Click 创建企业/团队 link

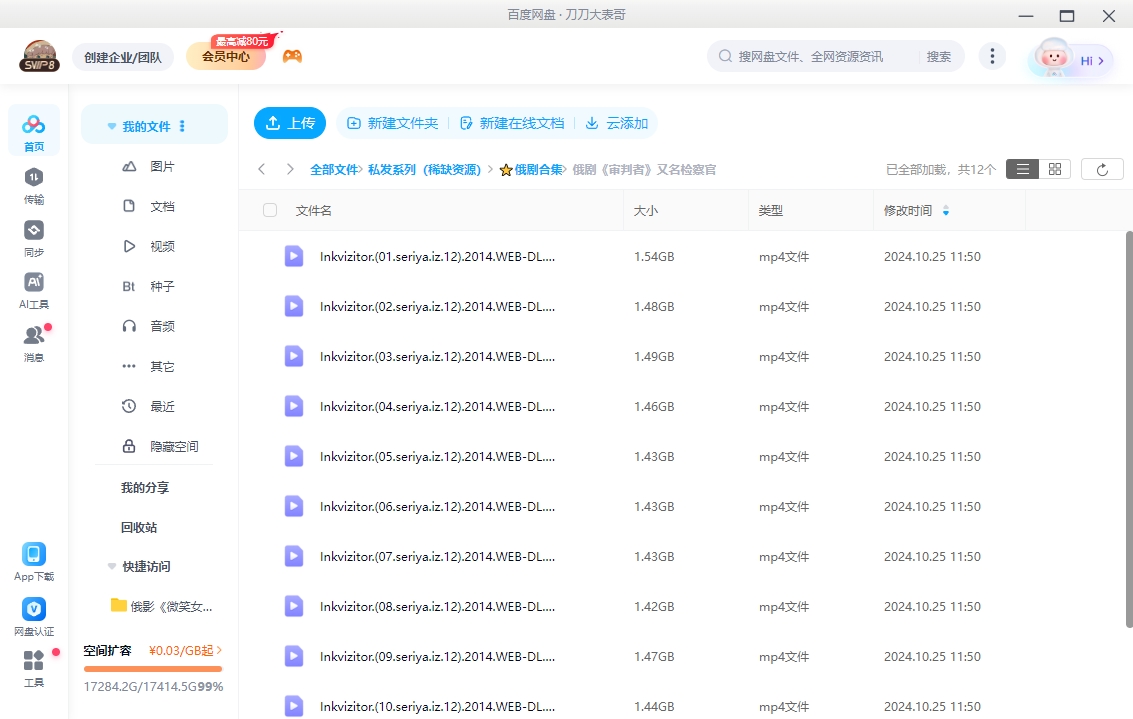point(122,56)
